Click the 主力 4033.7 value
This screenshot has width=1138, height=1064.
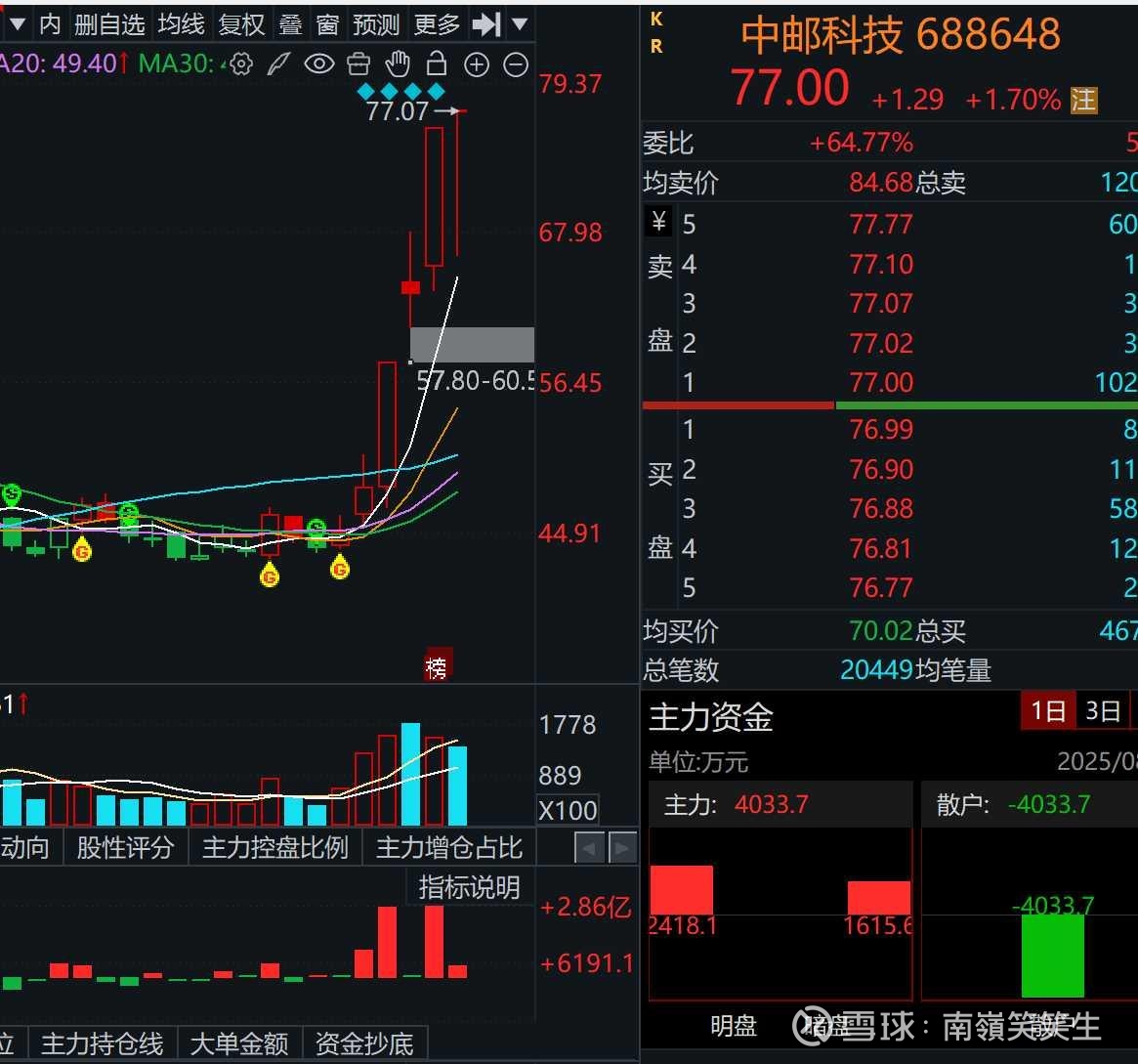[772, 804]
